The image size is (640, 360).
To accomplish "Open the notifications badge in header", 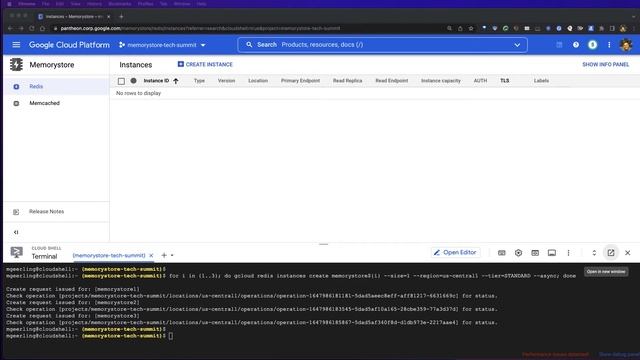I will pyautogui.click(x=593, y=45).
